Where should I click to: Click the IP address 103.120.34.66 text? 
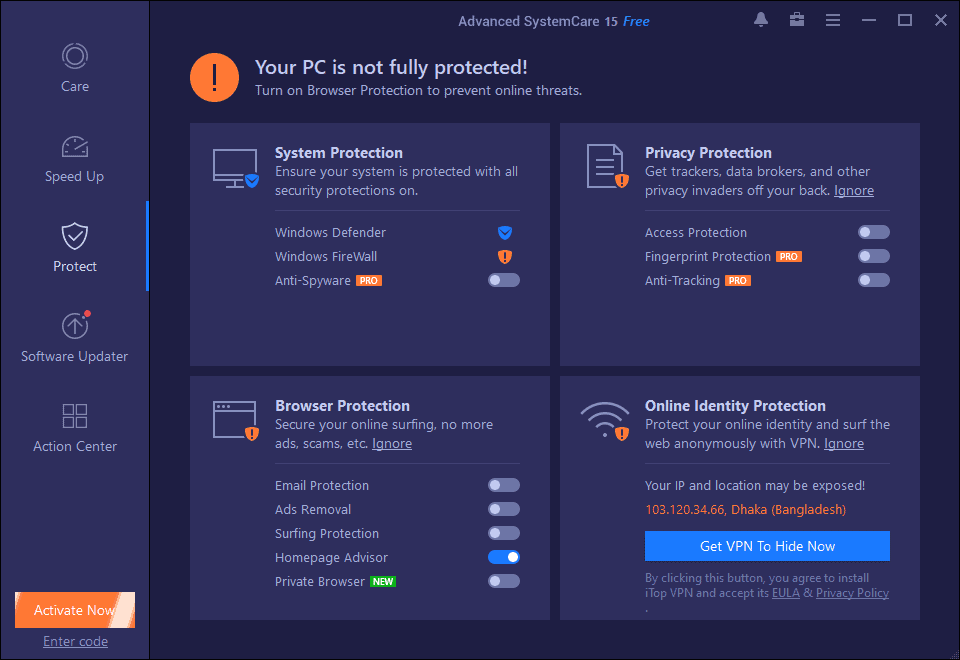click(x=686, y=509)
